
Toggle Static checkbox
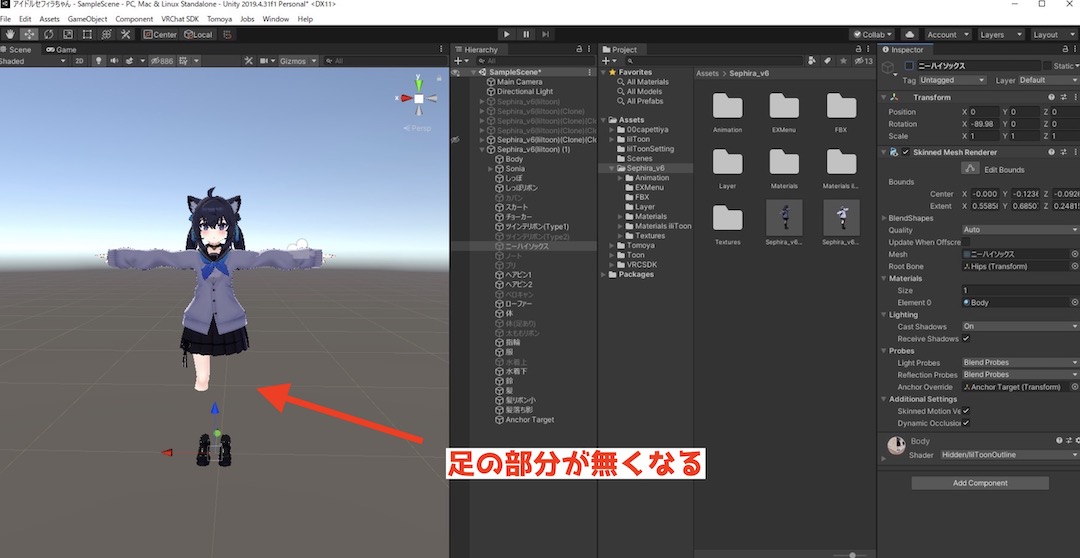point(1047,66)
